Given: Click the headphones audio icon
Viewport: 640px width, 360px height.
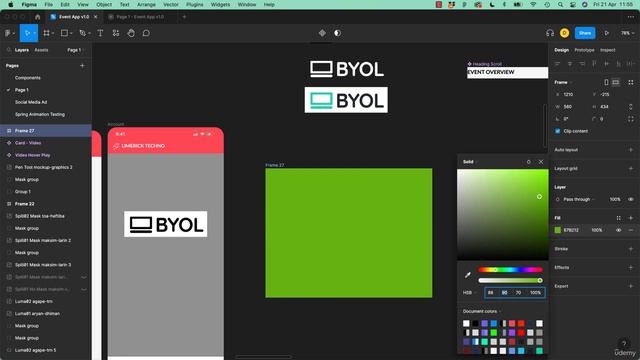Looking at the screenshot, I should coord(550,33).
